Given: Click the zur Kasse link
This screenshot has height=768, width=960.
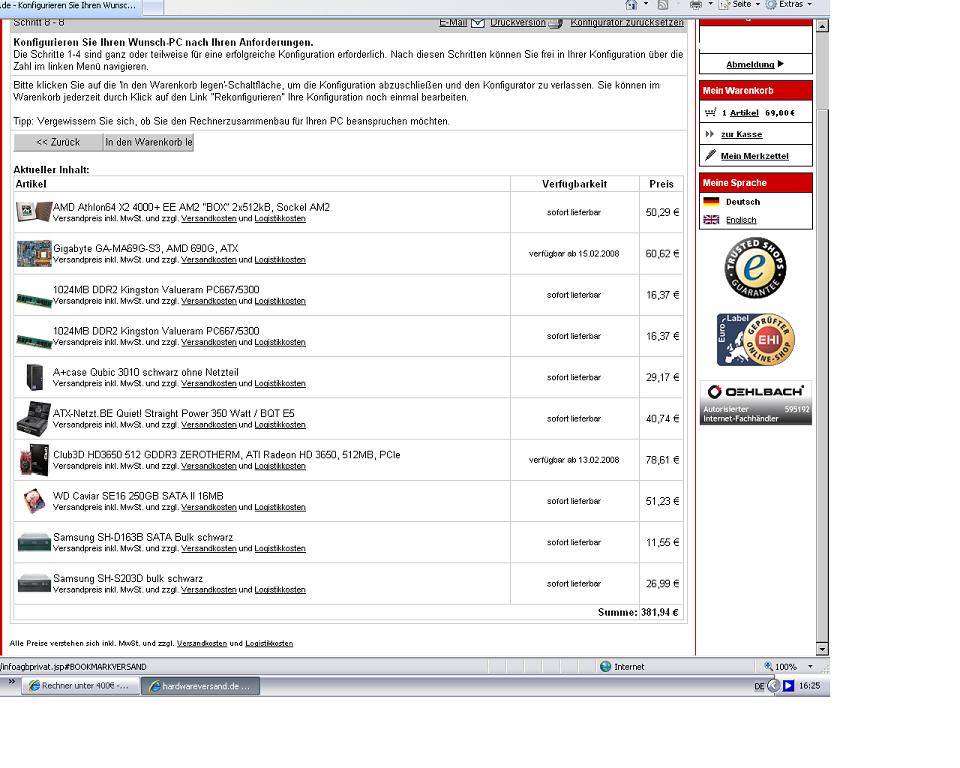Looking at the screenshot, I should (741, 134).
